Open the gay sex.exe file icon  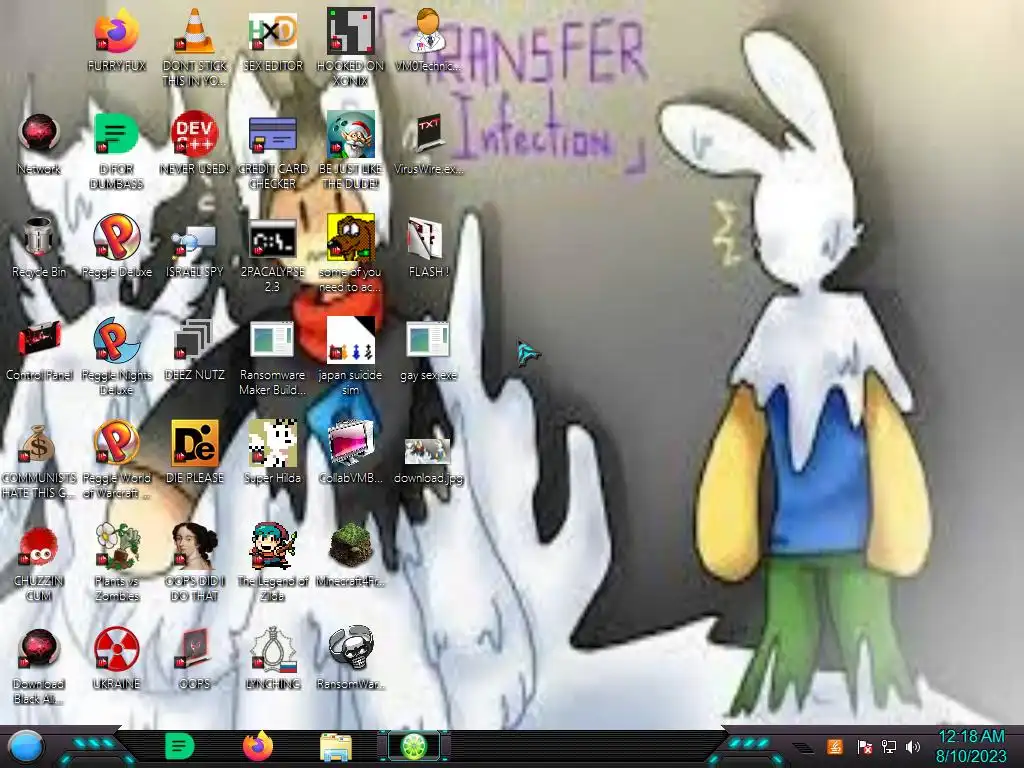(428, 340)
